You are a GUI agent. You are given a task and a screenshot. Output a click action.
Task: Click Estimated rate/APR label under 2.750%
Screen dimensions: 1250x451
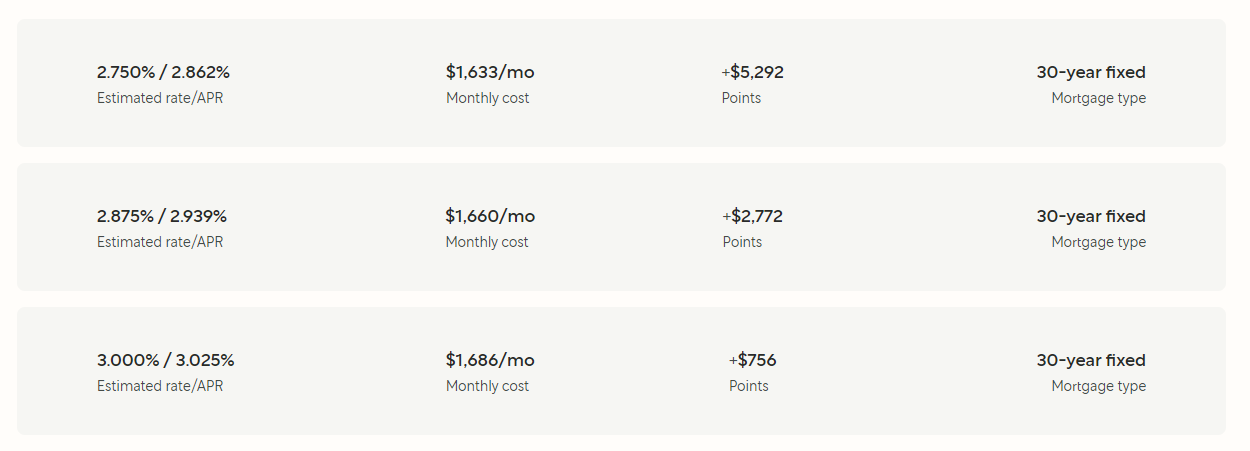(x=160, y=98)
